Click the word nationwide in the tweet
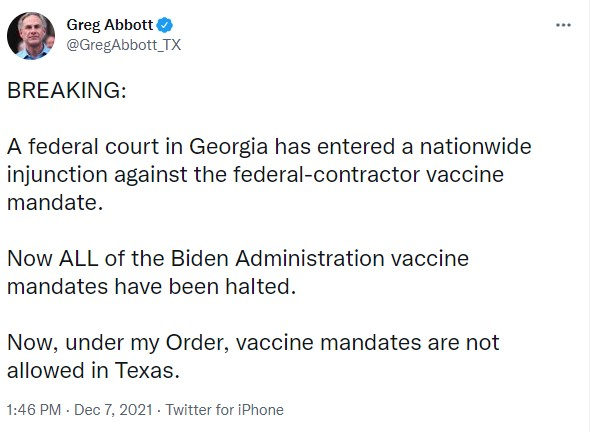591x432 pixels. tap(476, 146)
